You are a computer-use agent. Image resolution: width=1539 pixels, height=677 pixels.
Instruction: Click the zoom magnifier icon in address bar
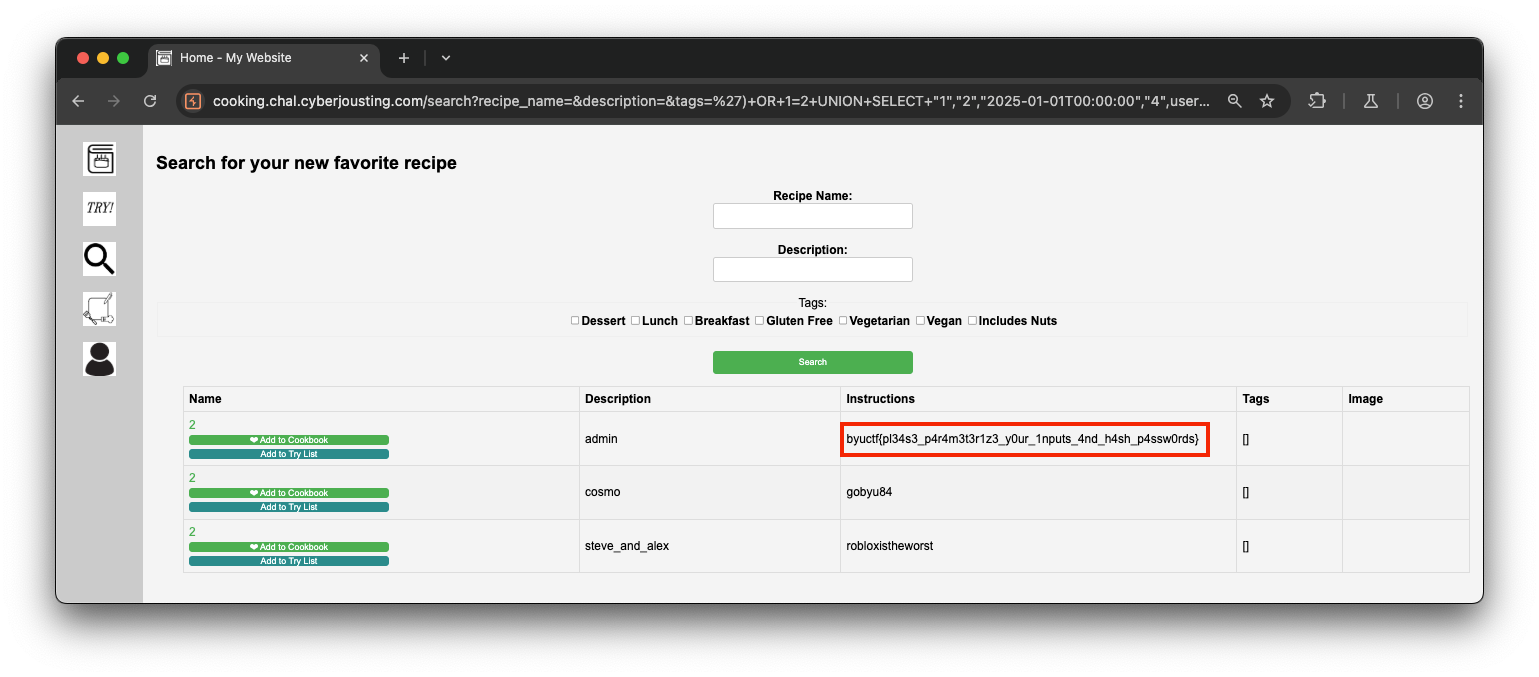pos(1235,101)
